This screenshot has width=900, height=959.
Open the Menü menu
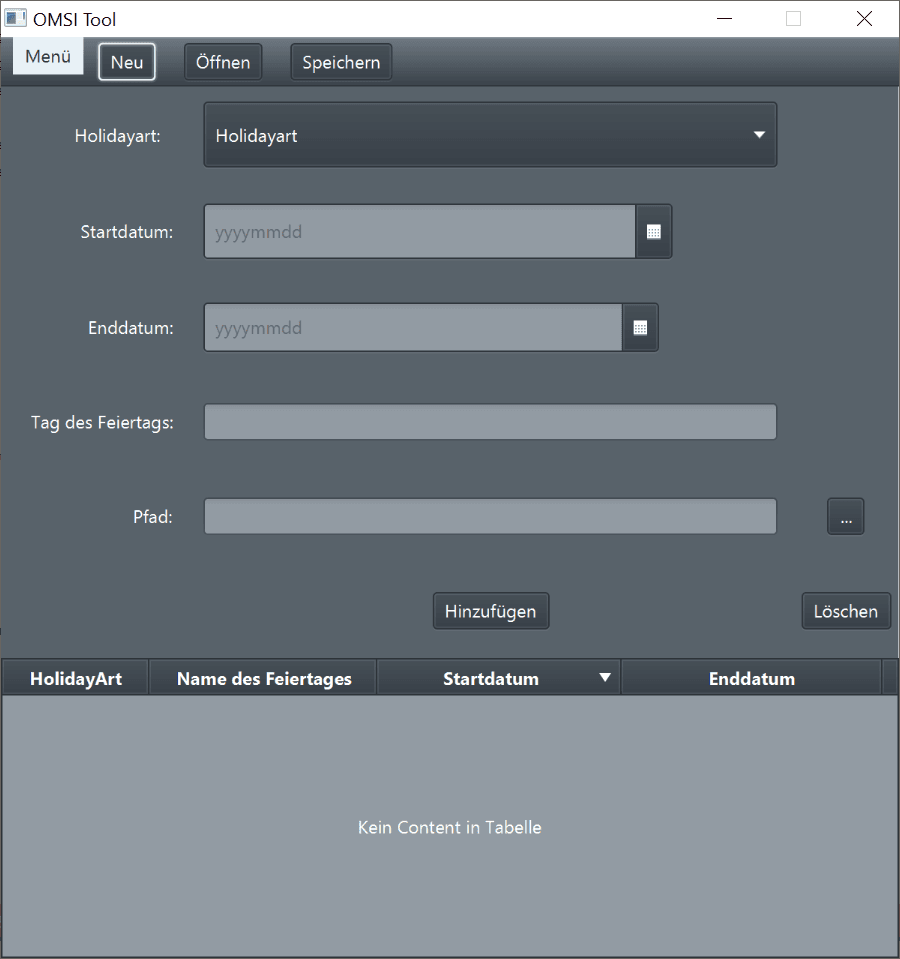[x=48, y=57]
